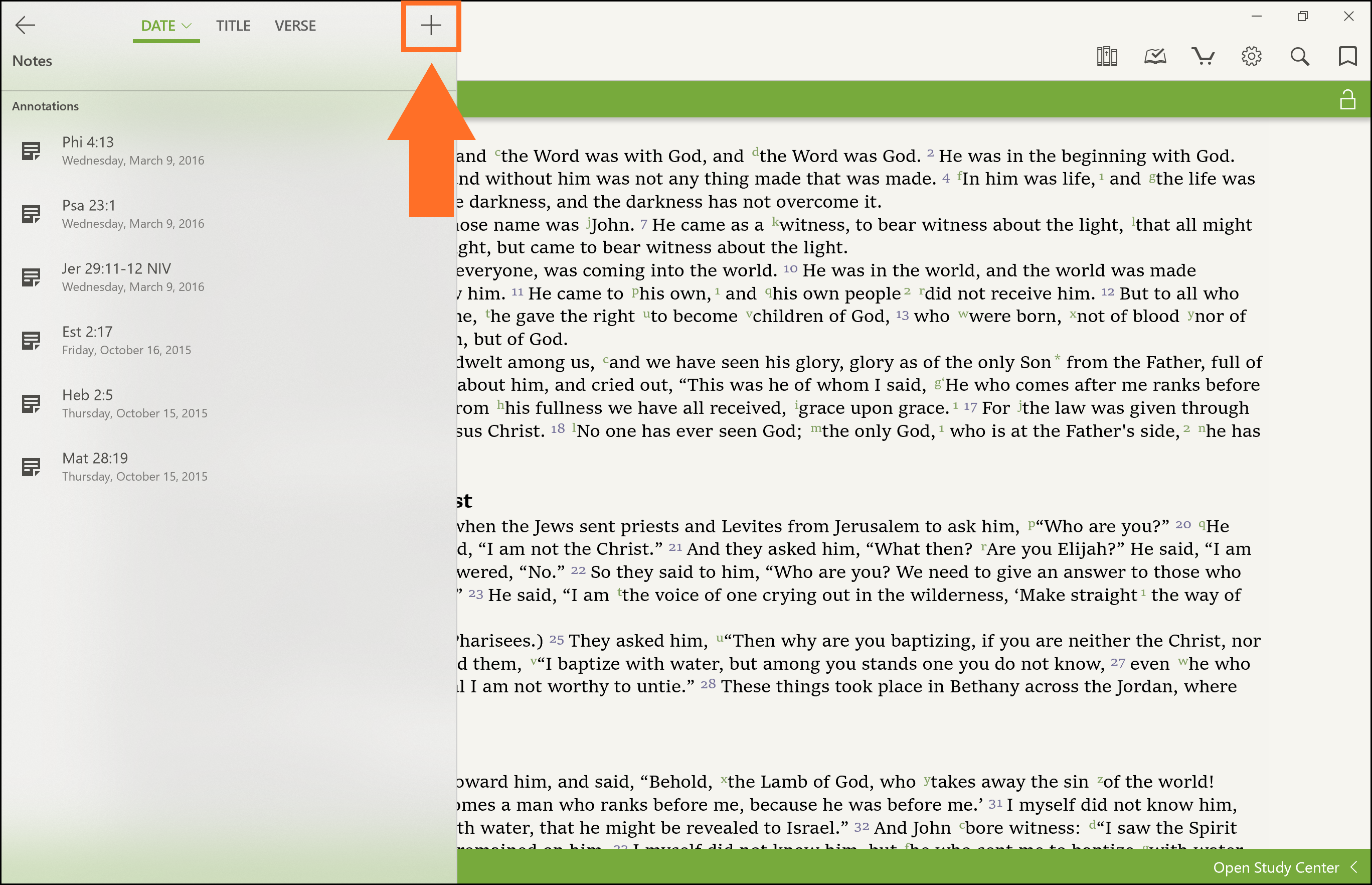Open the Phi 4:13 note
Viewport: 1372px width, 885px height.
pos(229,151)
